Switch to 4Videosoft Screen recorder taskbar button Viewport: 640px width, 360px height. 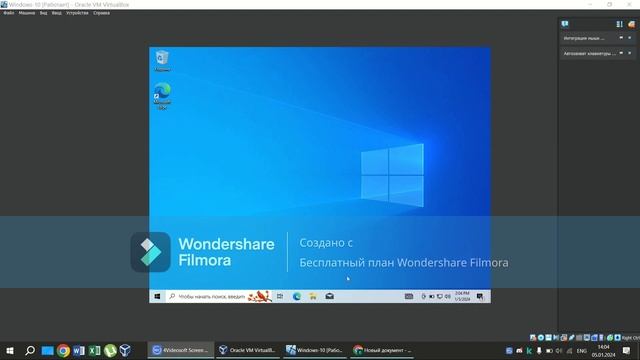click(180, 350)
